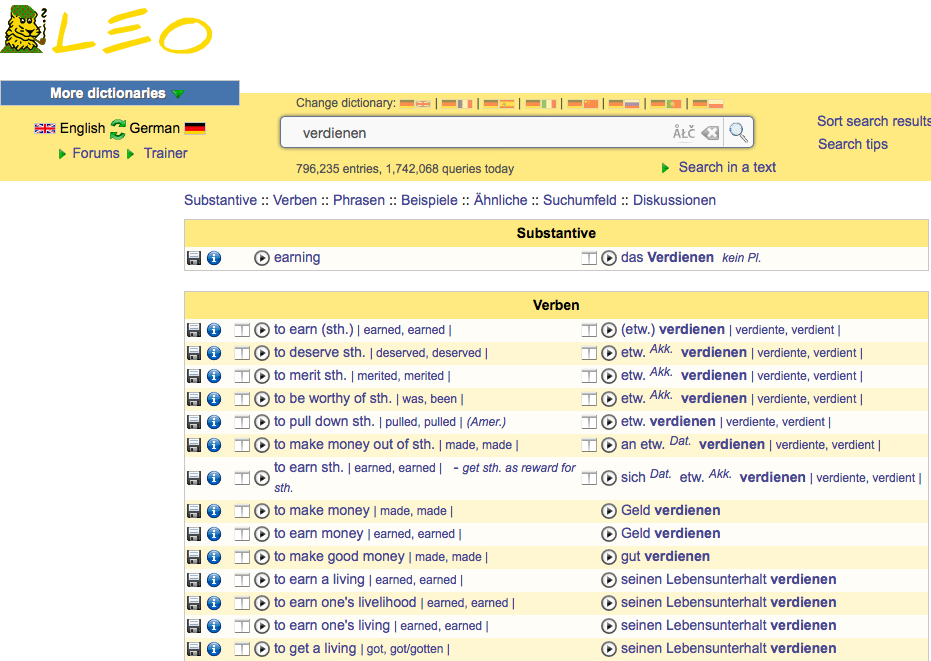Screen dimensions: 931x661
Task: Play audio for "seinen Lebensunterhalt verdienen"
Action: click(x=609, y=579)
